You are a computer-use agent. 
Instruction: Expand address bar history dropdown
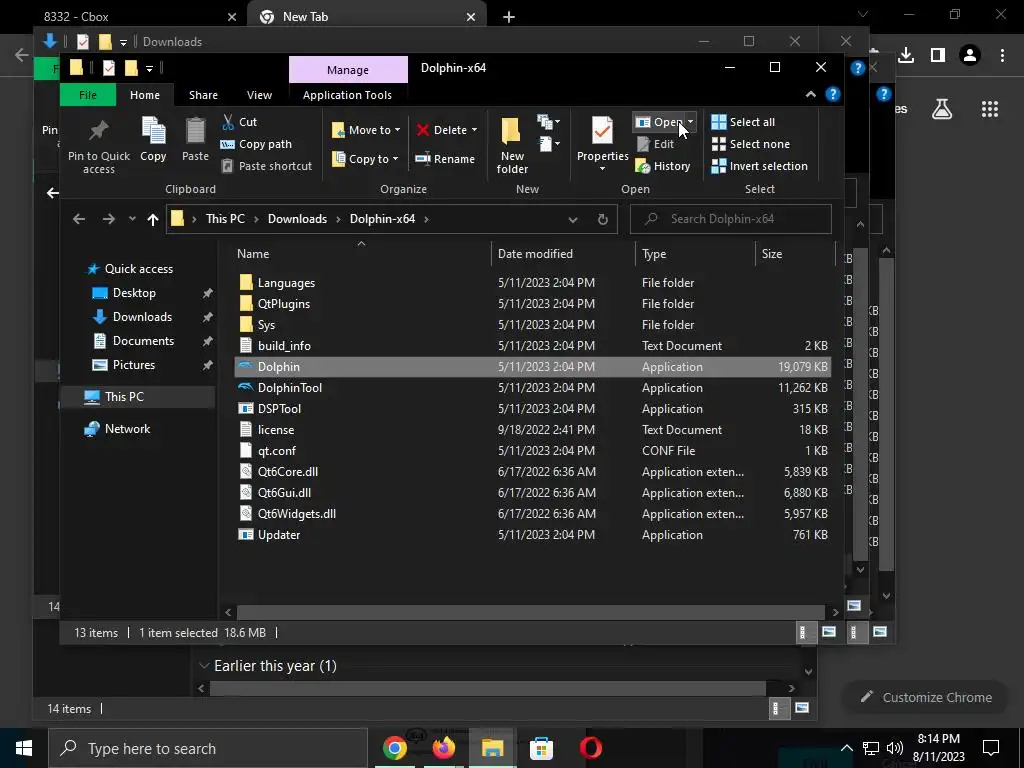(x=573, y=219)
